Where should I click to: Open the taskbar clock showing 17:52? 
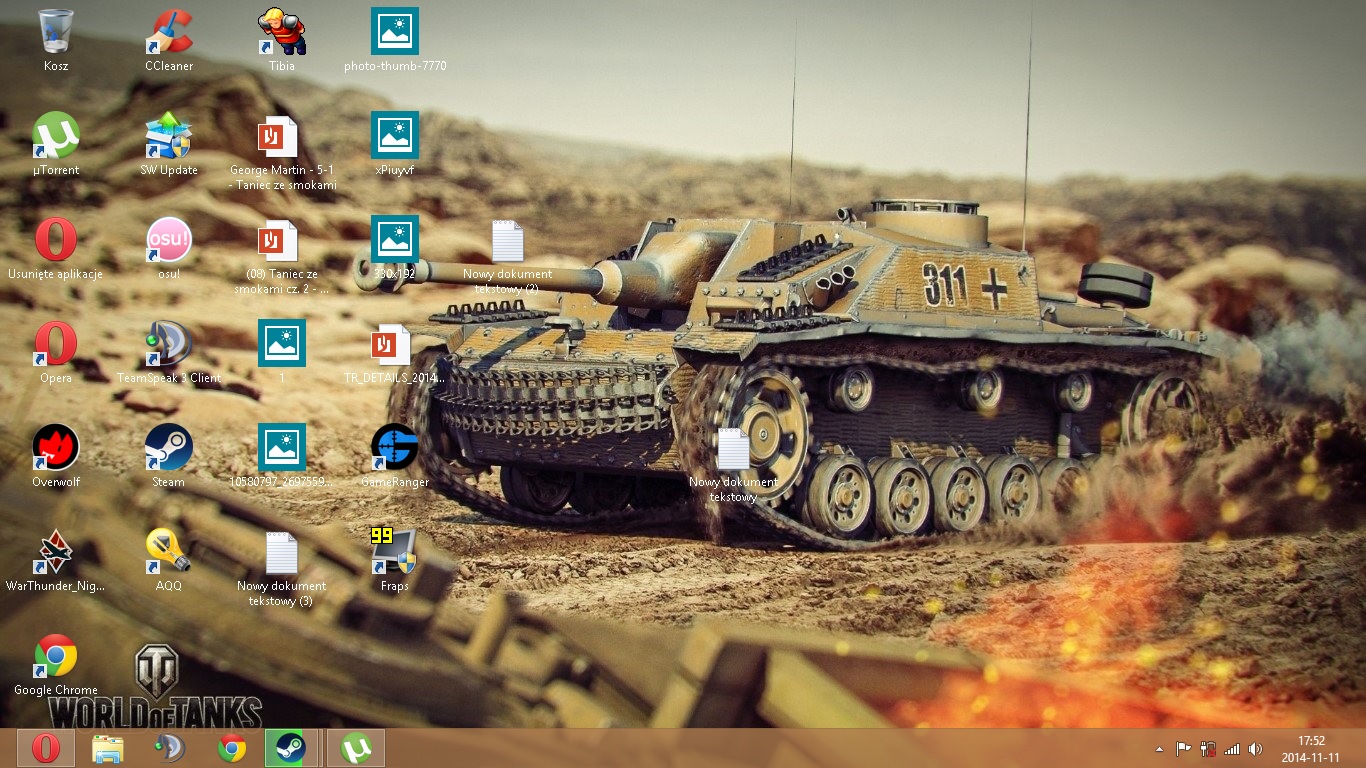pyautogui.click(x=1310, y=749)
